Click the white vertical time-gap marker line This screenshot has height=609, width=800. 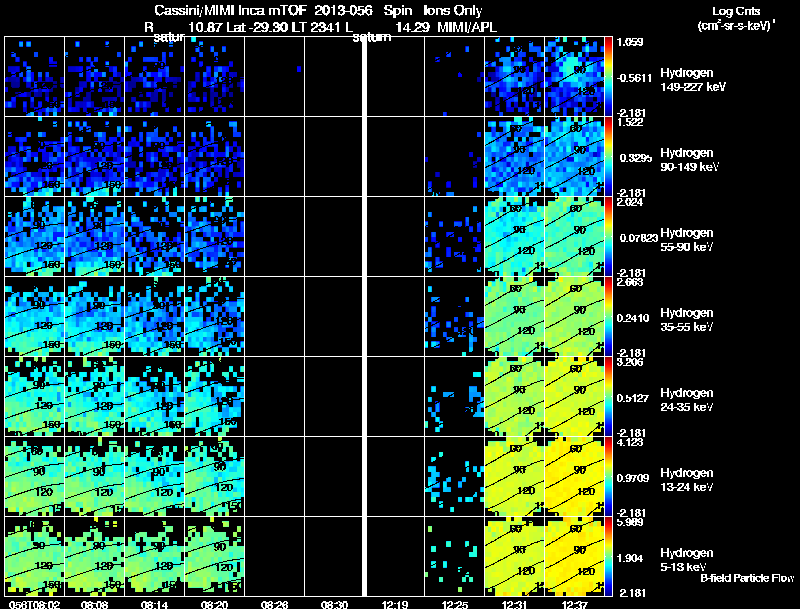(x=364, y=316)
